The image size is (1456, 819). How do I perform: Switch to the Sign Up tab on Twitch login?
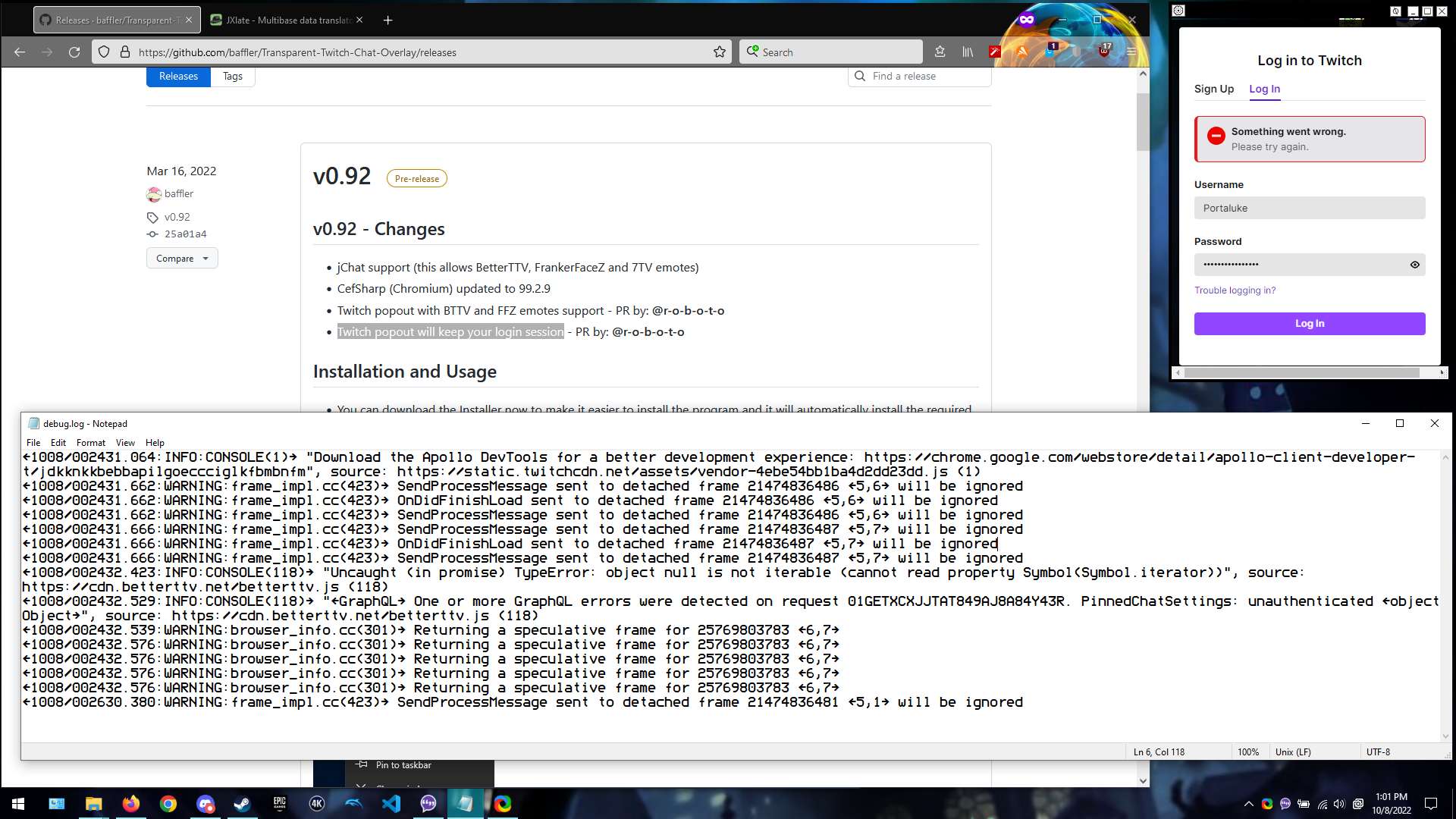[1213, 89]
